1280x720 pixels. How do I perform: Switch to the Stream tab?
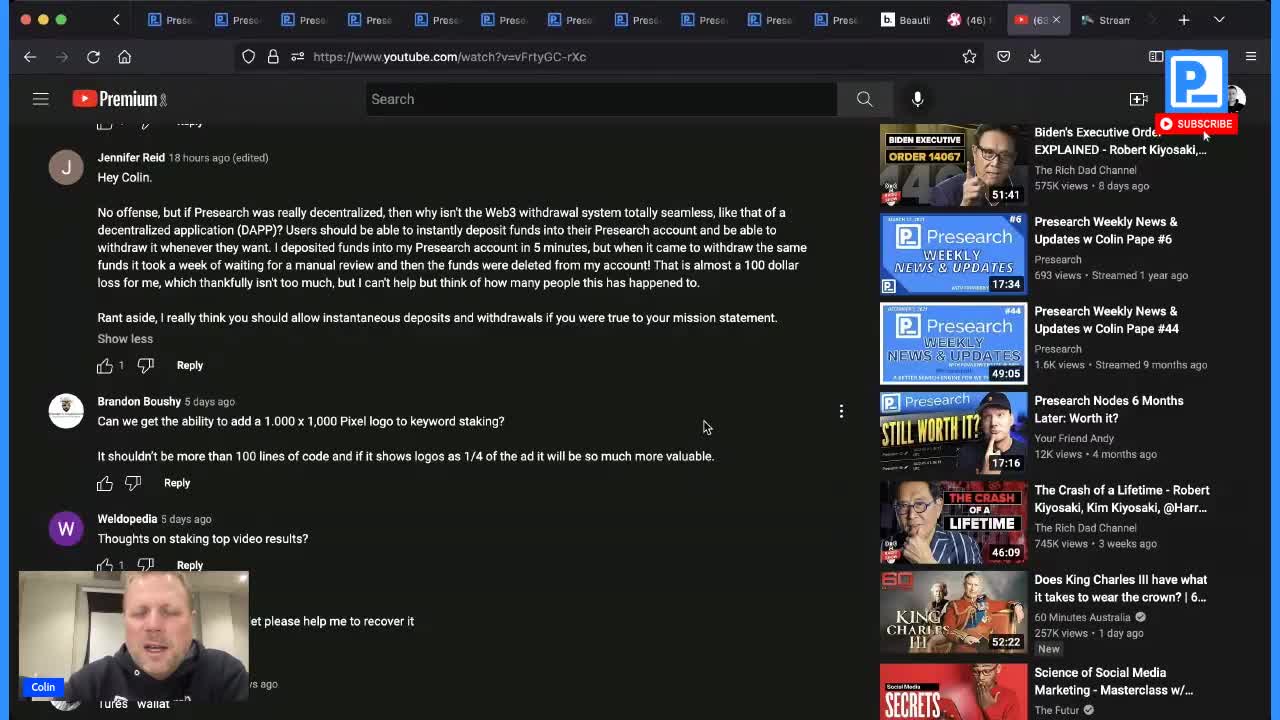point(1106,20)
